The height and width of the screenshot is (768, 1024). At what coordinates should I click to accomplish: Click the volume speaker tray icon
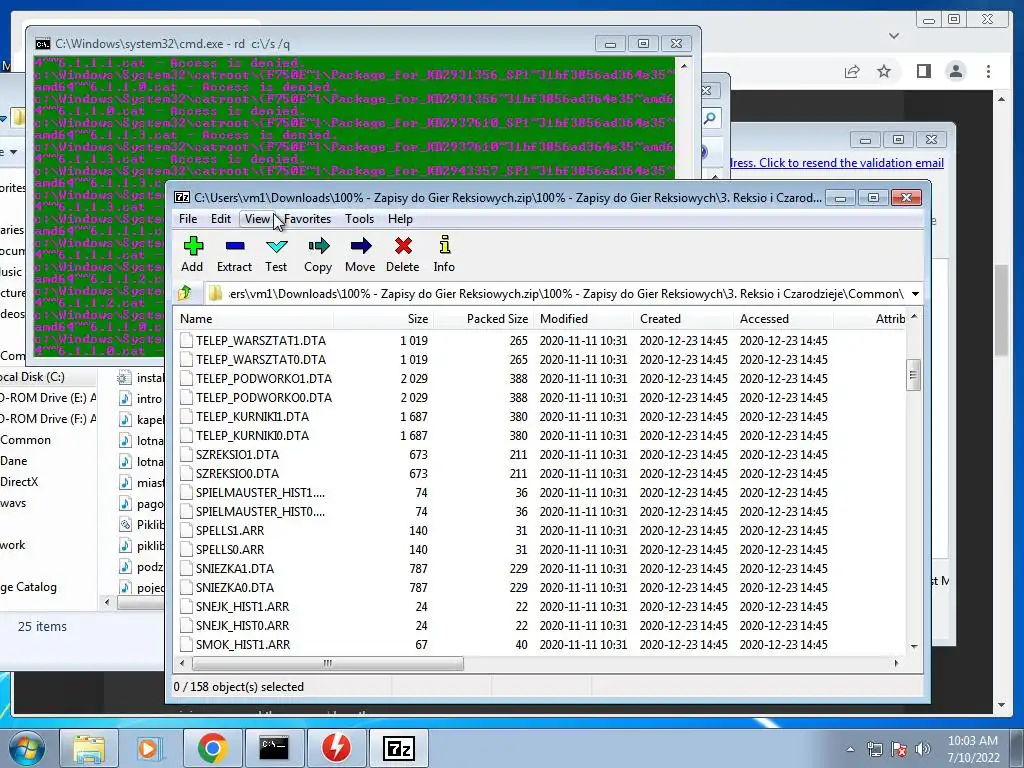923,748
